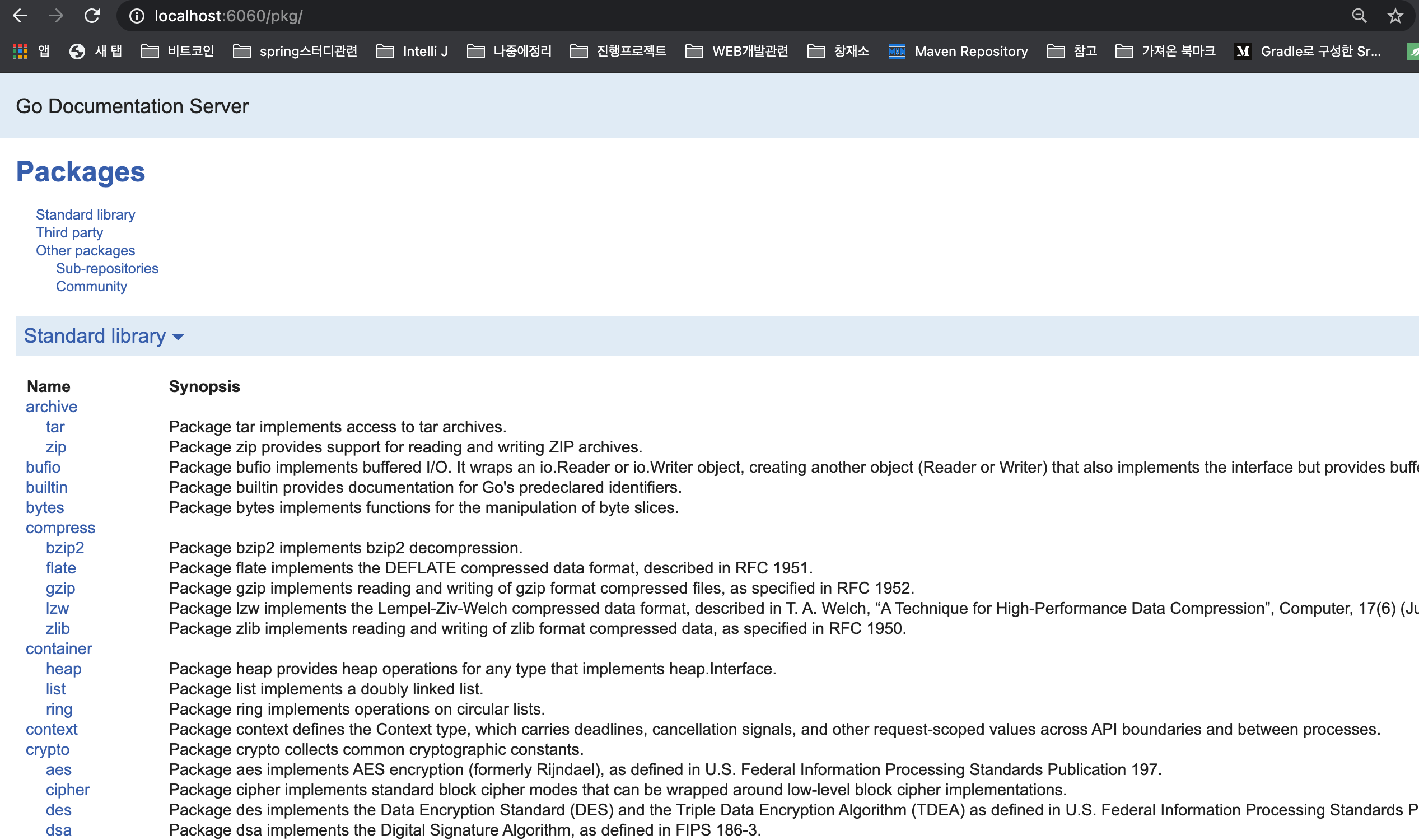Image resolution: width=1419 pixels, height=840 pixels.
Task: Click the zoom magnifier icon in the address bar
Action: (x=1359, y=16)
